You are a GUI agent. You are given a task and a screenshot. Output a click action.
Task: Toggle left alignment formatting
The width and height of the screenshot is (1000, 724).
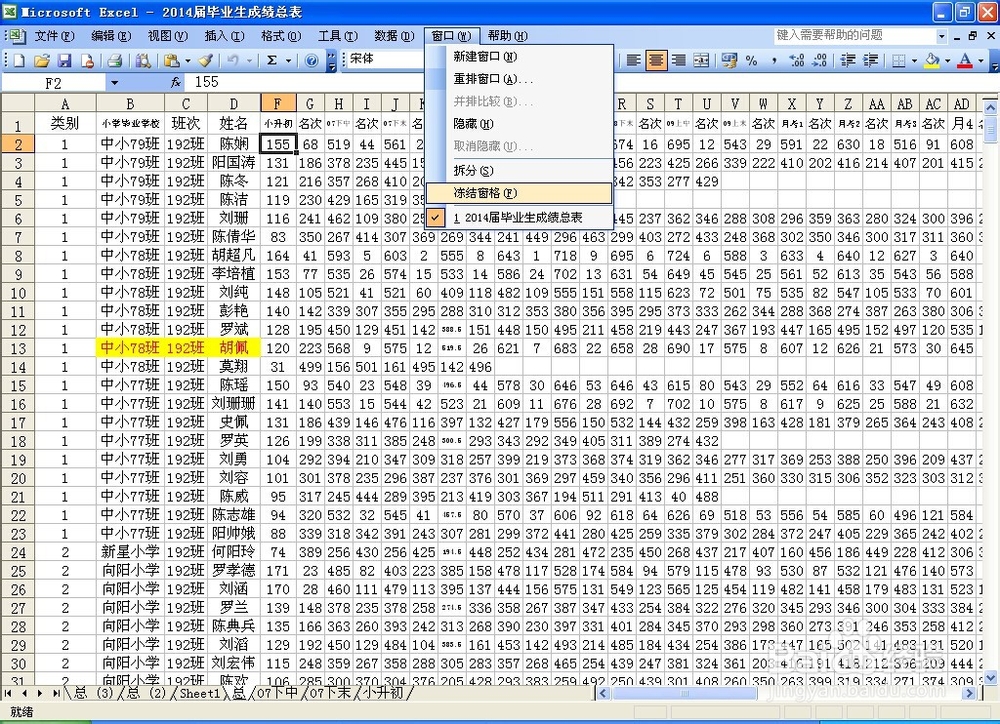pyautogui.click(x=632, y=61)
